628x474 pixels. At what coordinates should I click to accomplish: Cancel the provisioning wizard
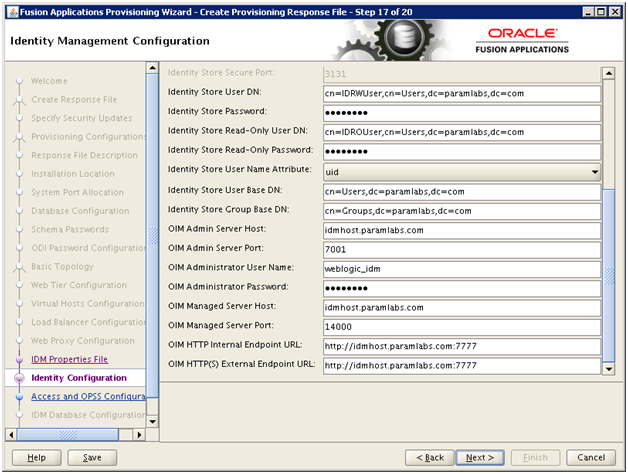point(591,457)
